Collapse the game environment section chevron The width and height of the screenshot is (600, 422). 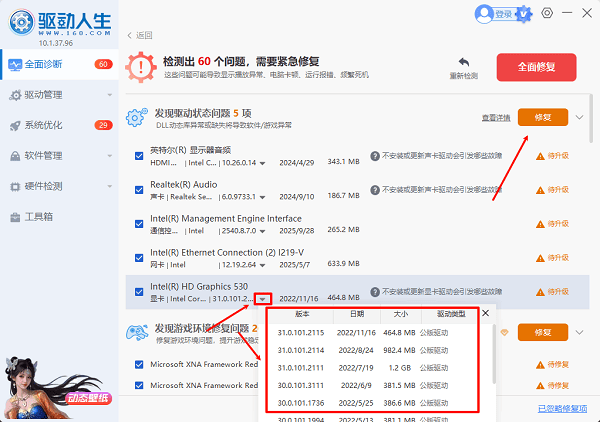tap(579, 332)
